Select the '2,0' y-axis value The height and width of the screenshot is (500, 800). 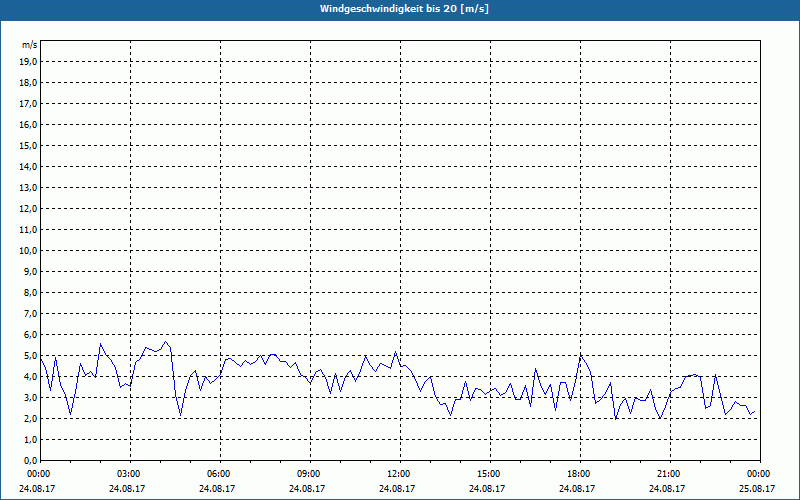(x=30, y=418)
